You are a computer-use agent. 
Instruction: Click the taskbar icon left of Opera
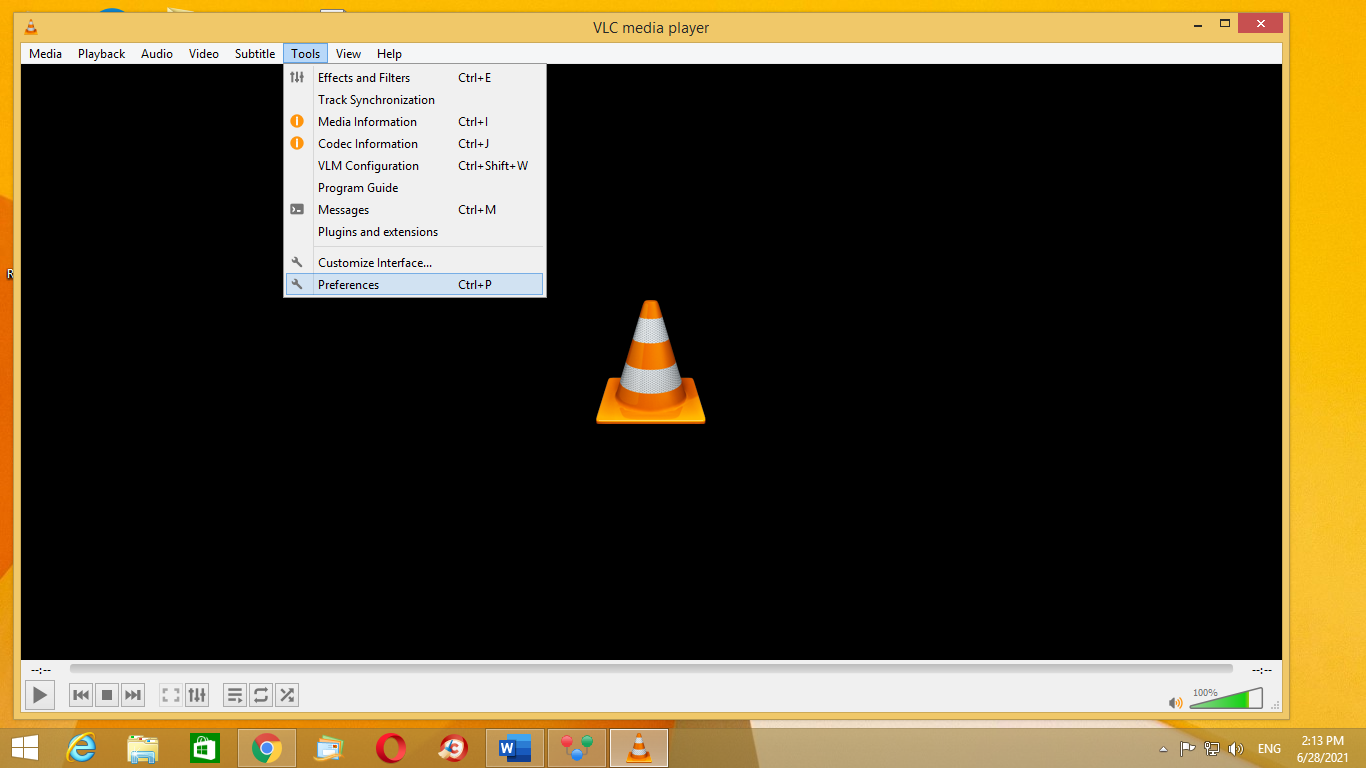click(x=329, y=748)
